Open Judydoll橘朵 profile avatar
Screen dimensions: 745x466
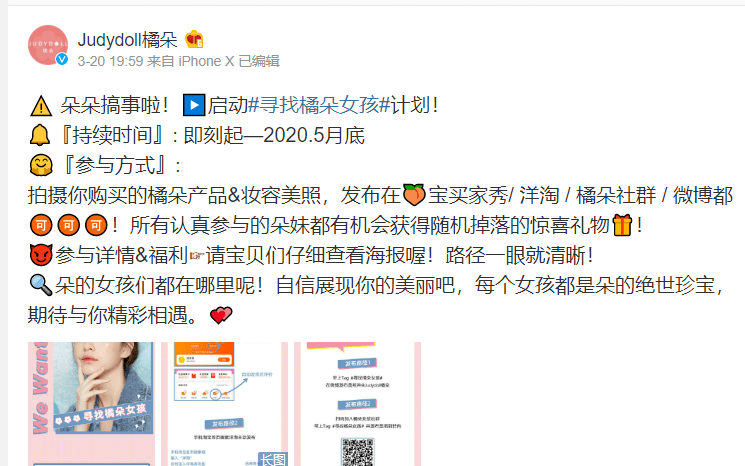point(48,45)
